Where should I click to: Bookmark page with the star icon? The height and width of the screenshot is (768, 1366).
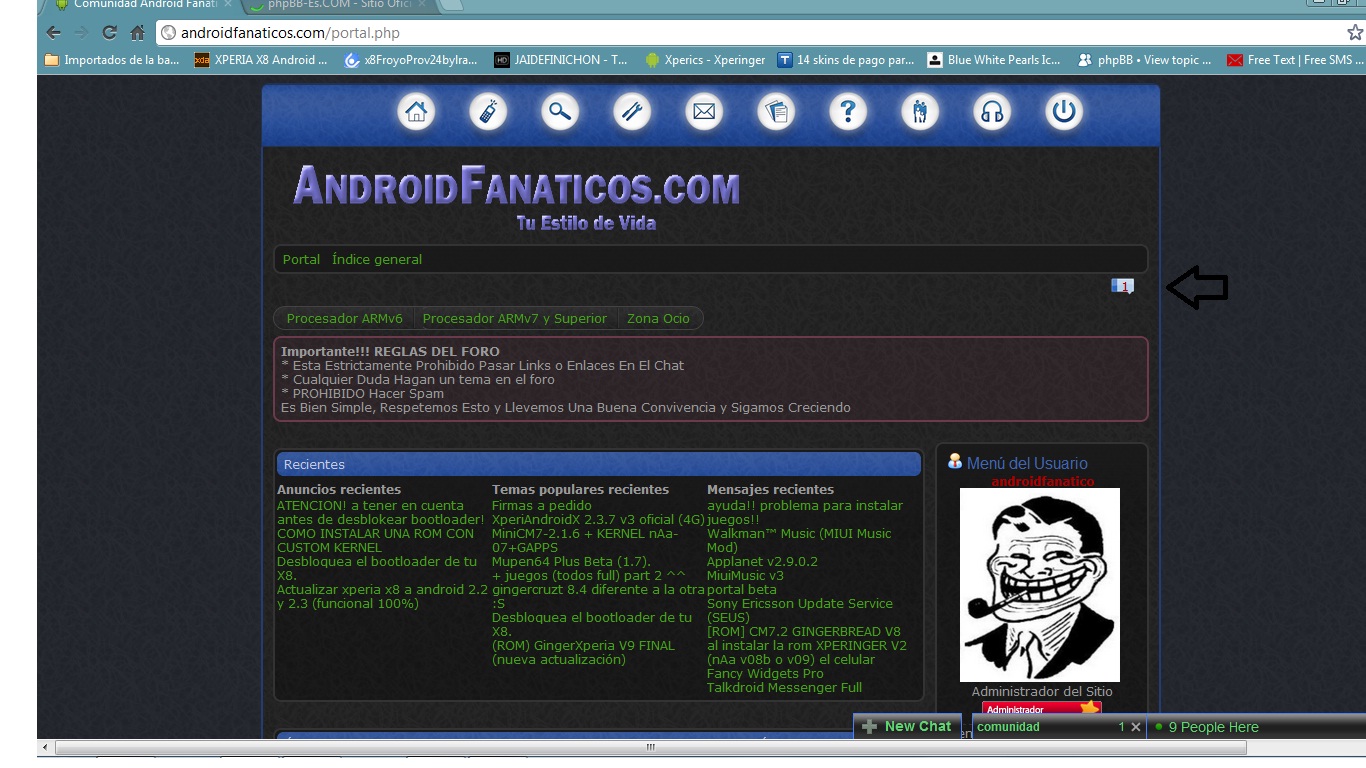click(1354, 33)
